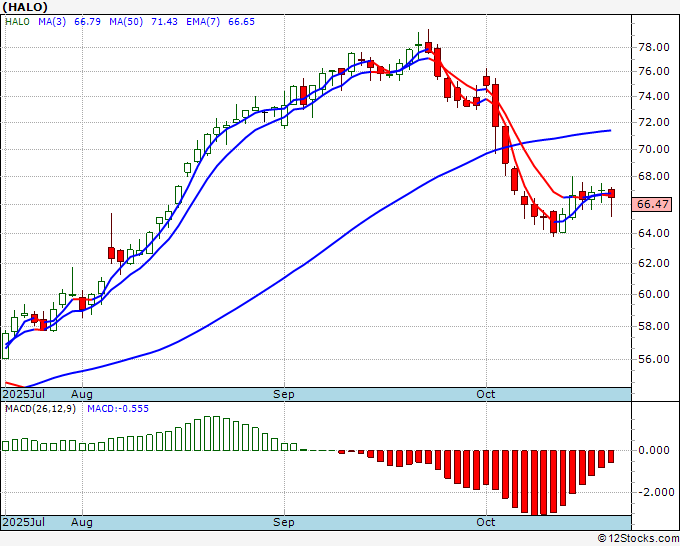Click the 72.00 price axis label
The width and height of the screenshot is (680, 546).
click(x=654, y=122)
